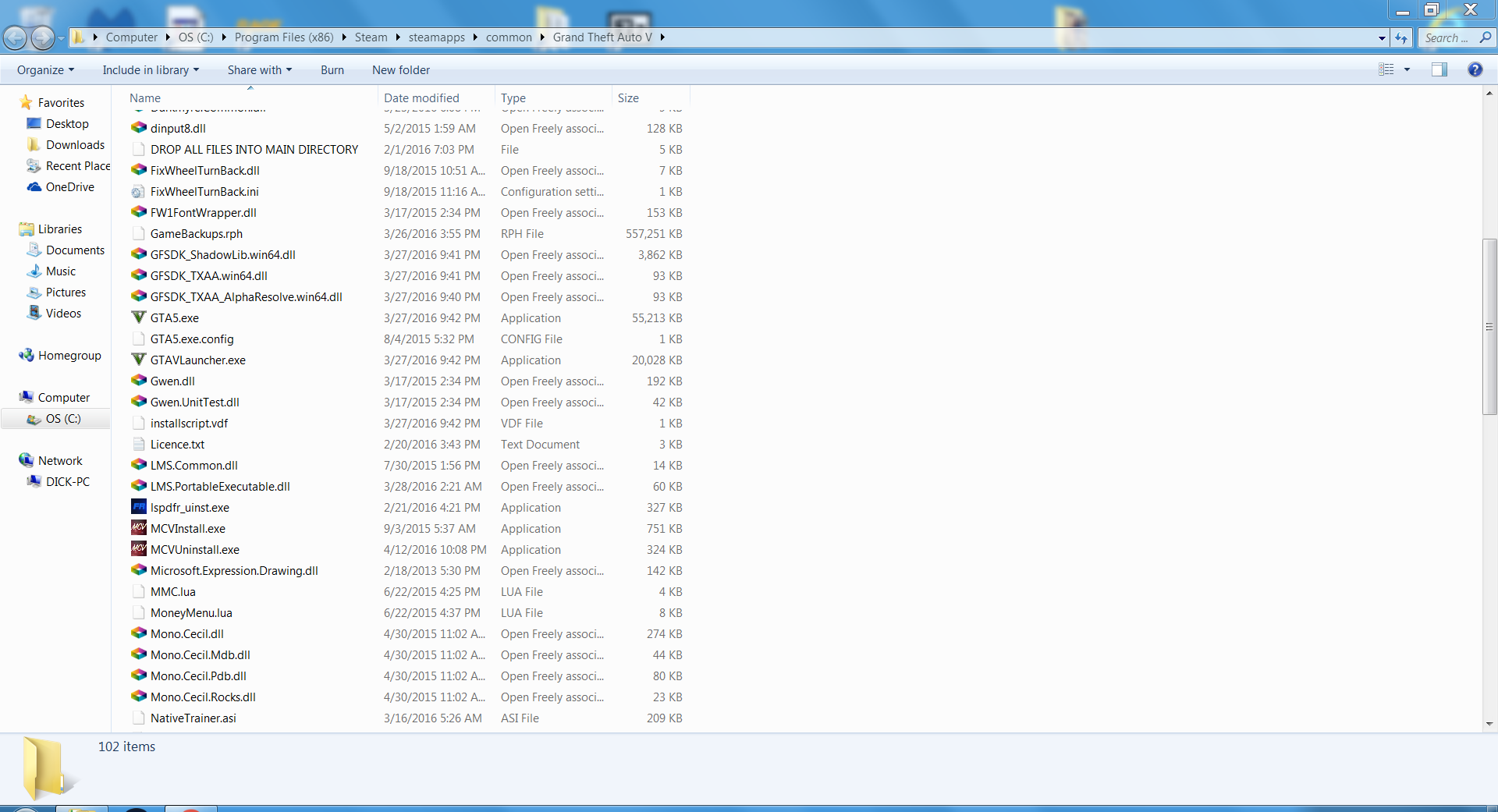Go back to previous folder
The image size is (1498, 812).
(15, 37)
